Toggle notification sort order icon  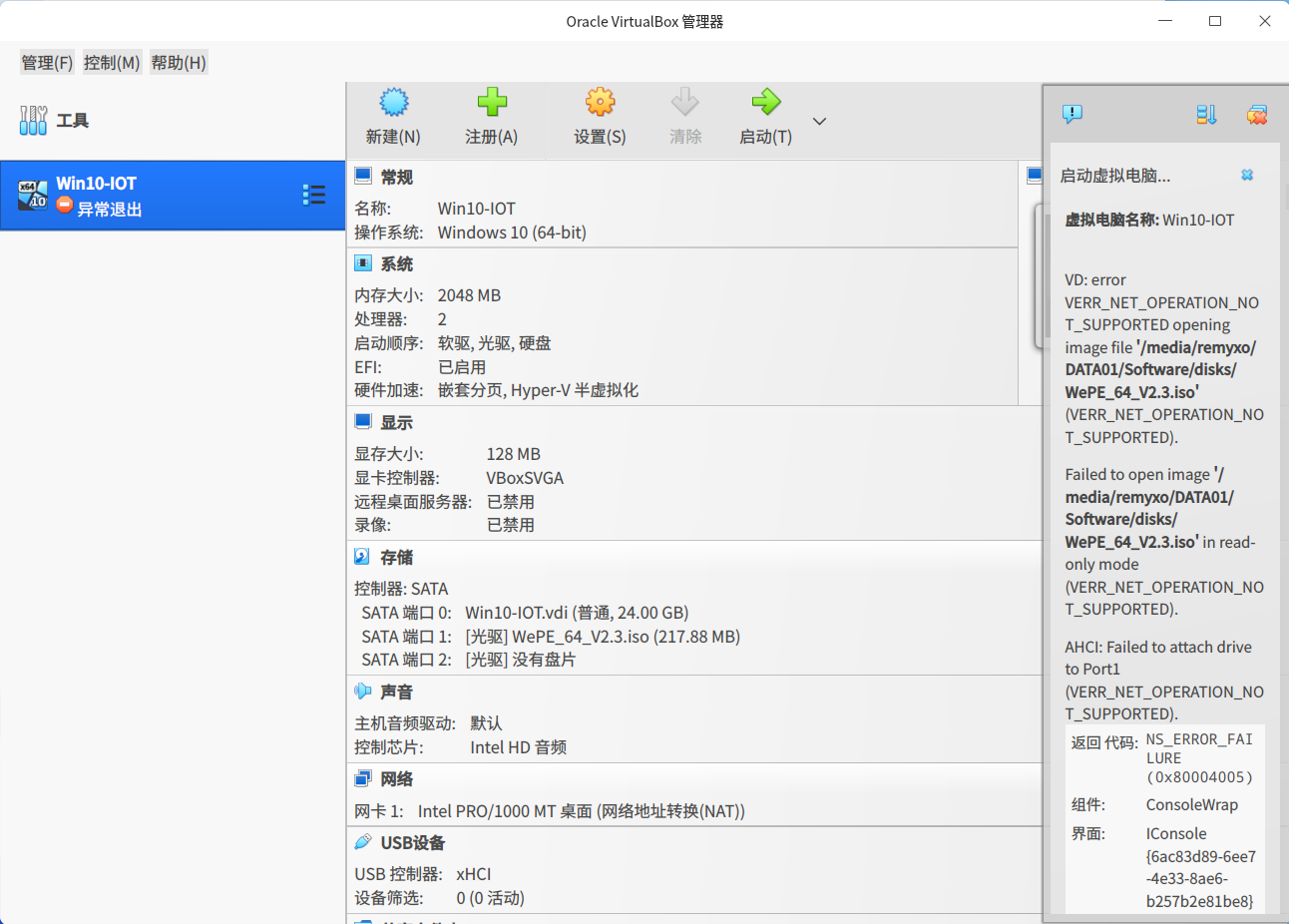pyautogui.click(x=1206, y=115)
